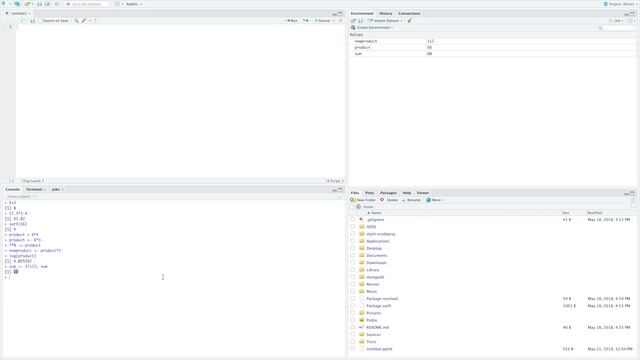Click the Delete button in Files pane

pyautogui.click(x=389, y=200)
